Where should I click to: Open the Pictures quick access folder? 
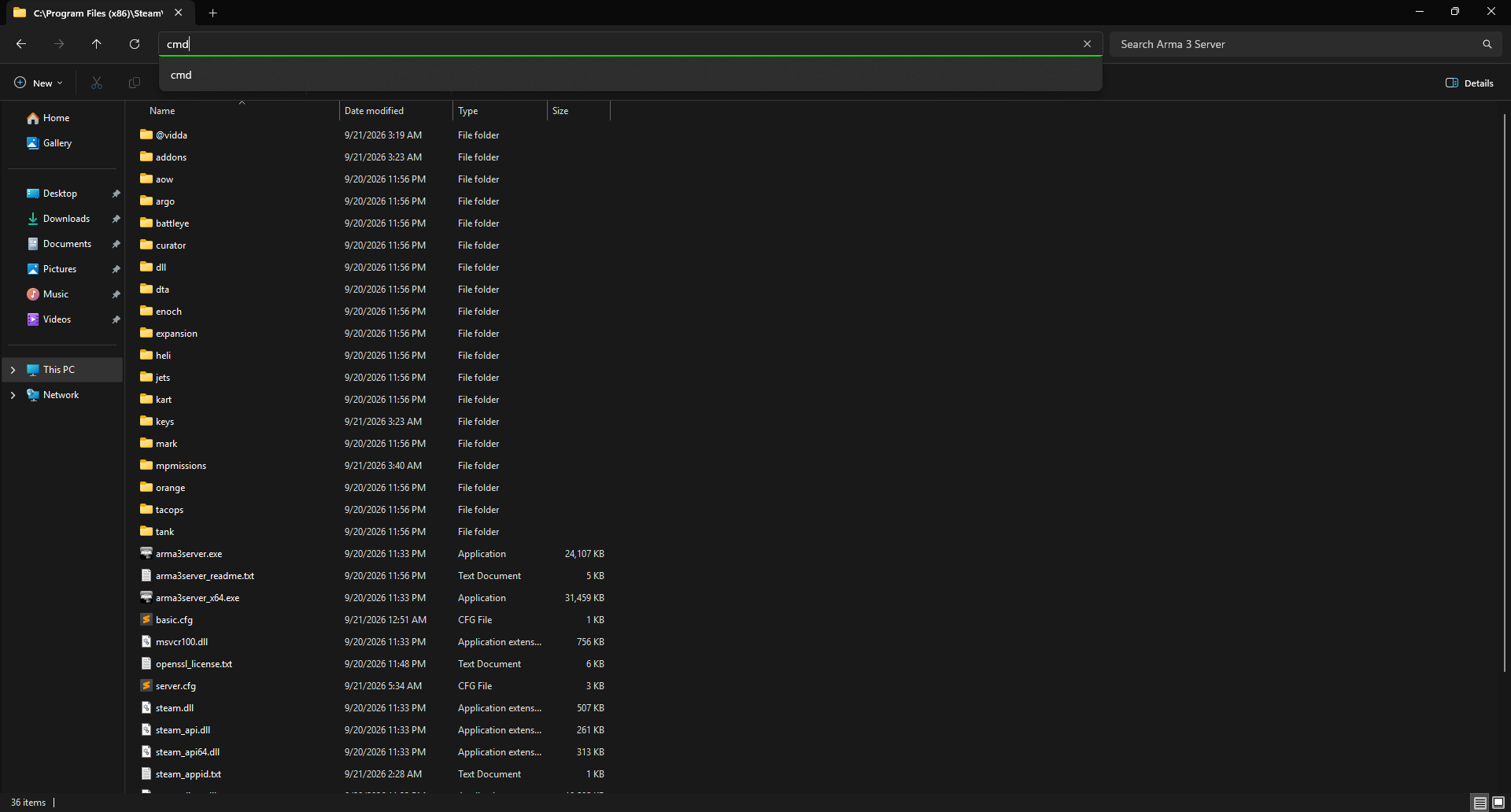[60, 269]
